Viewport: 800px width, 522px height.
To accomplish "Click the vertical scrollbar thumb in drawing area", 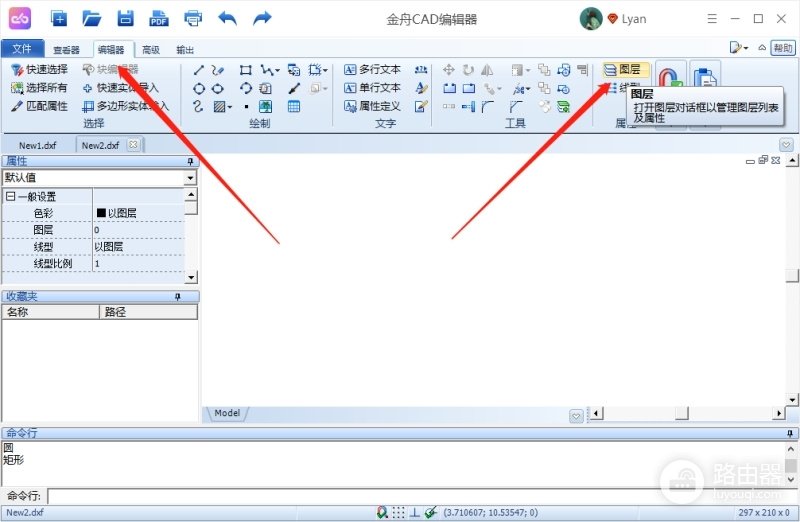I will (792, 276).
